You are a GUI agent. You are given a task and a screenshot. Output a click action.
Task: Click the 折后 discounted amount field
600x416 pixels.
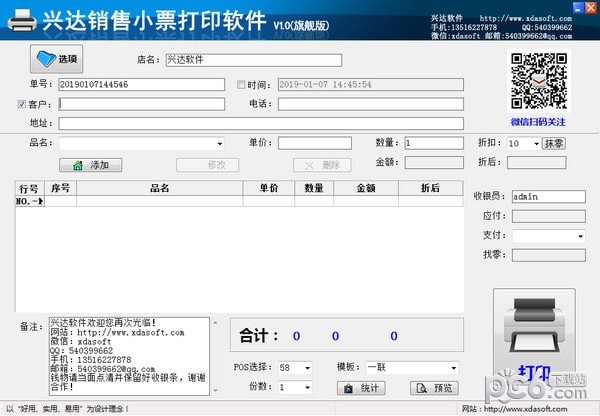pyautogui.click(x=536, y=163)
